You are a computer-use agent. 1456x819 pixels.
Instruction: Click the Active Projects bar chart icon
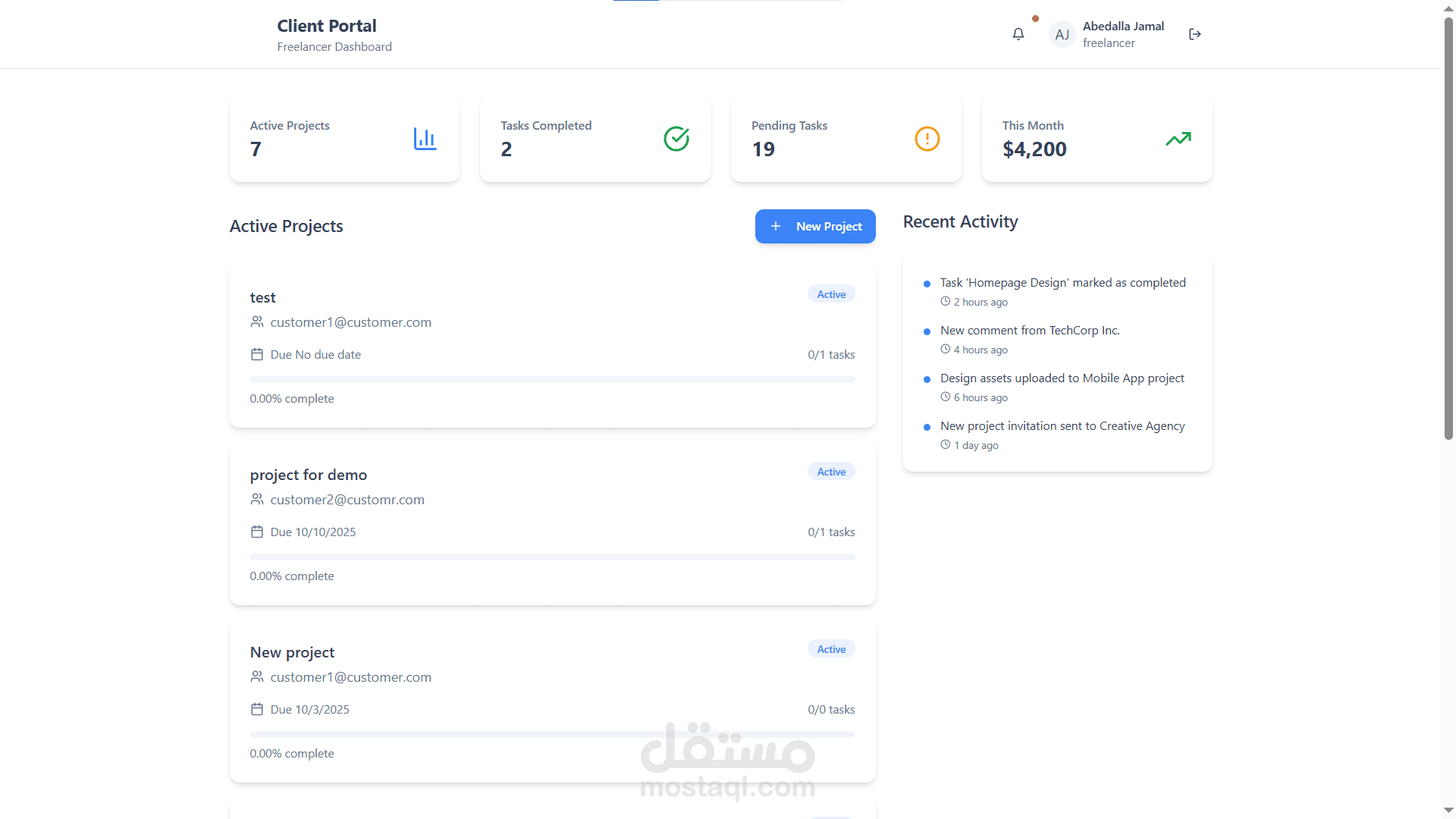(425, 139)
